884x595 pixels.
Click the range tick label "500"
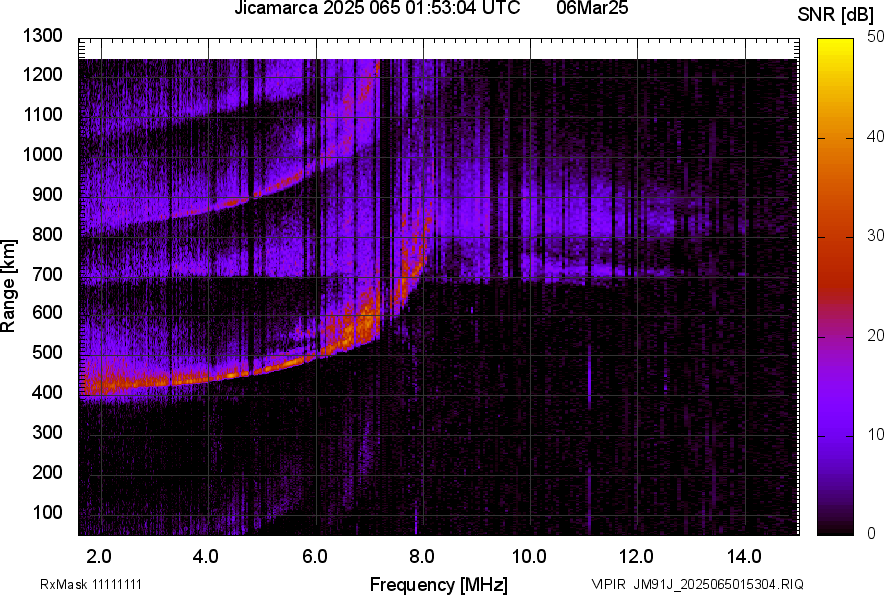pyautogui.click(x=47, y=352)
